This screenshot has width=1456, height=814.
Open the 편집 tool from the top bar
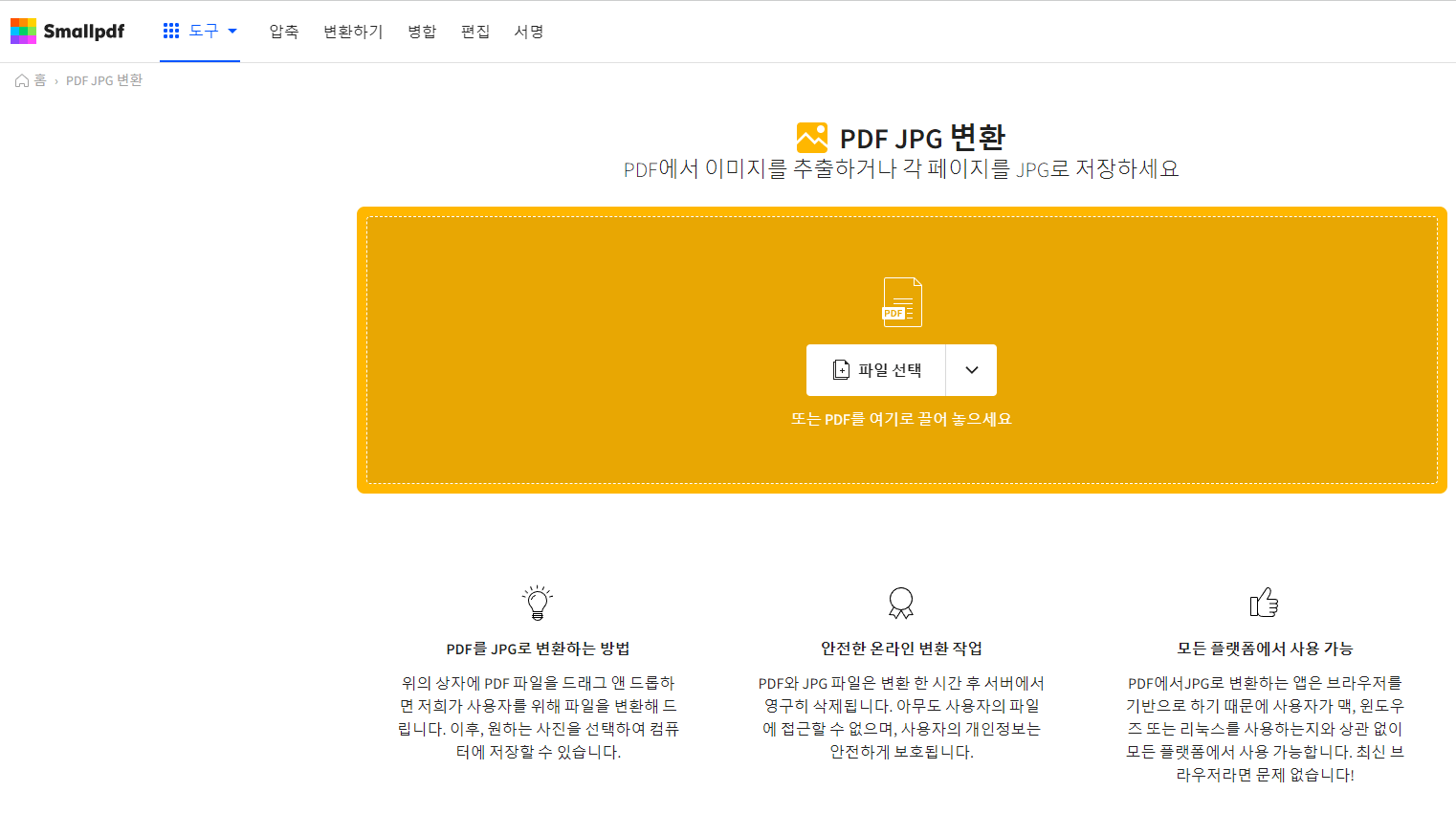pyautogui.click(x=475, y=32)
